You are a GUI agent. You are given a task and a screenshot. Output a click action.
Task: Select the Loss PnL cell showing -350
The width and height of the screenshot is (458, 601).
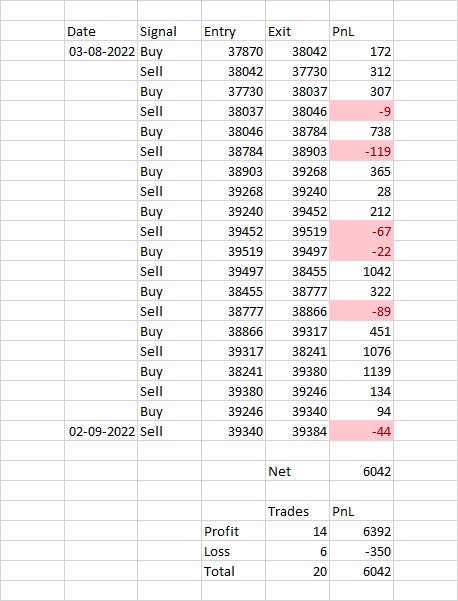pyautogui.click(x=361, y=551)
